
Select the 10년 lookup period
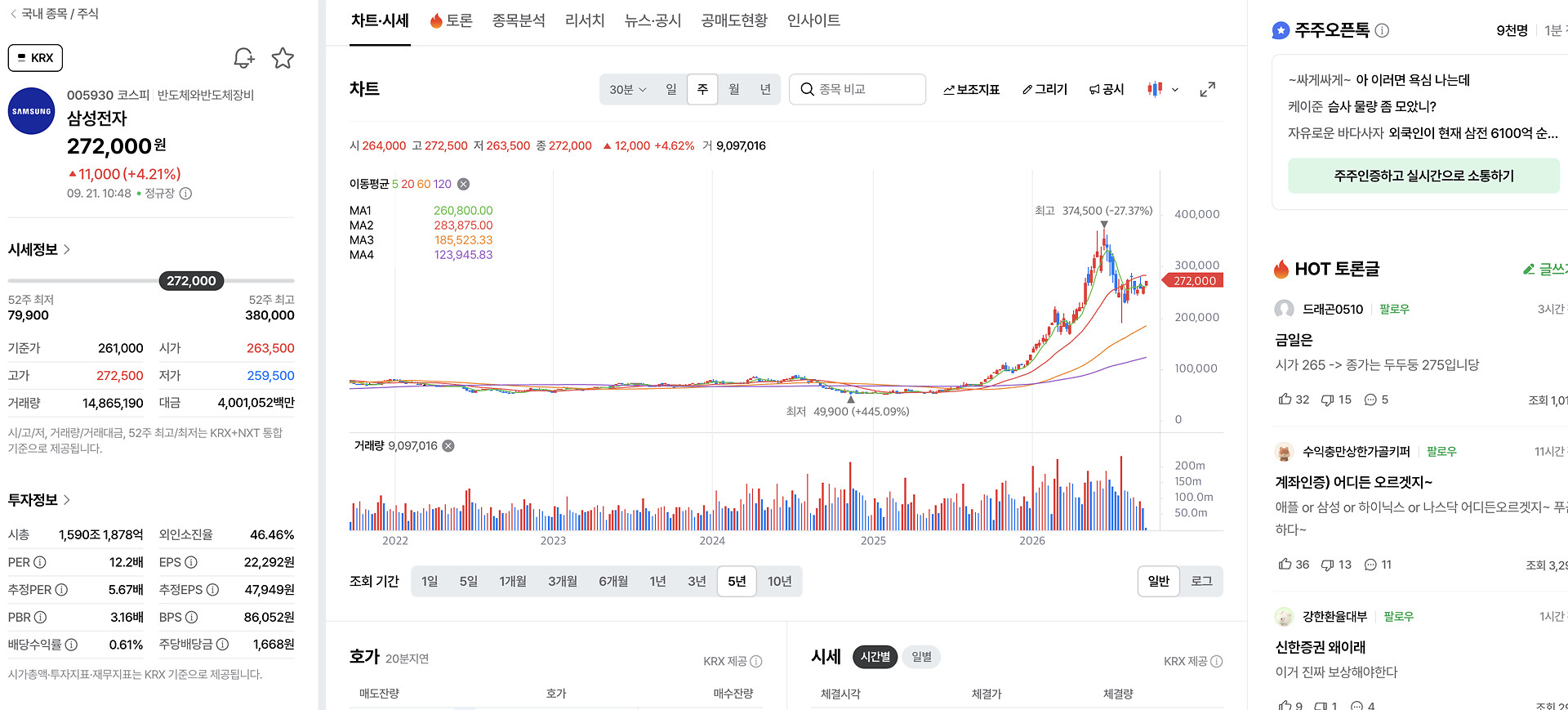pos(779,581)
